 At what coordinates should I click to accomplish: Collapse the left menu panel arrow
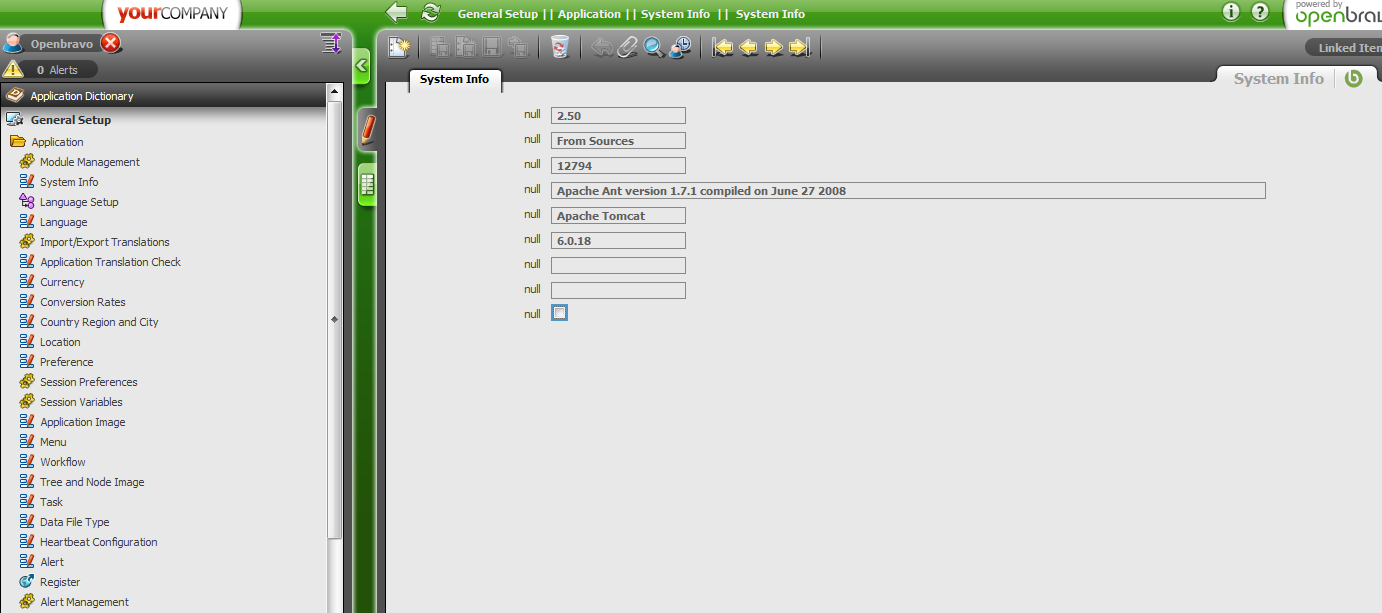pos(362,67)
